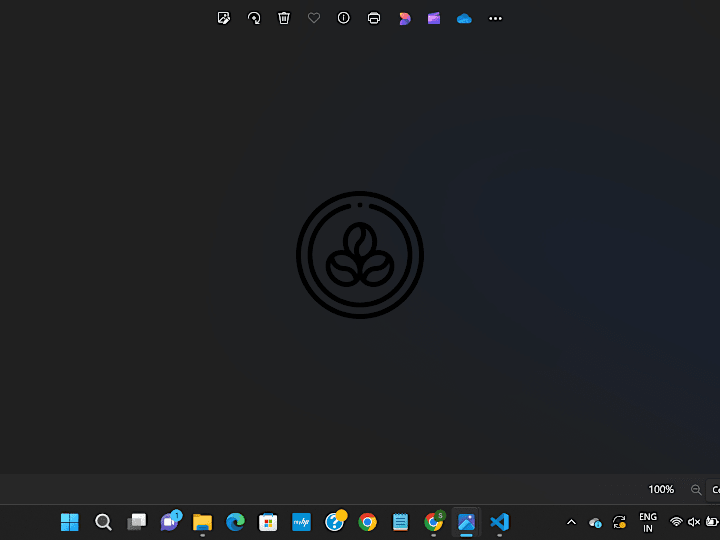
Task: Open File Explorer from the taskbar
Action: (x=202, y=522)
